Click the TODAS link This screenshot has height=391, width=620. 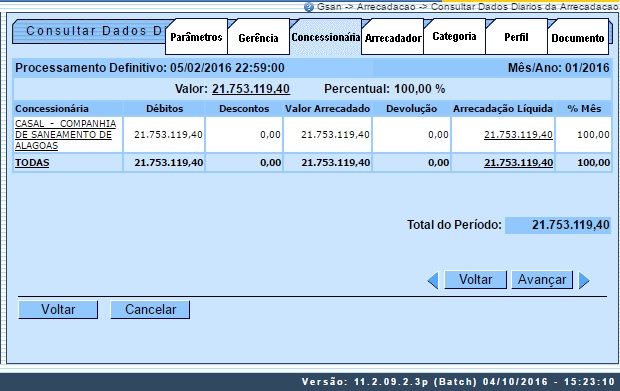click(32, 163)
